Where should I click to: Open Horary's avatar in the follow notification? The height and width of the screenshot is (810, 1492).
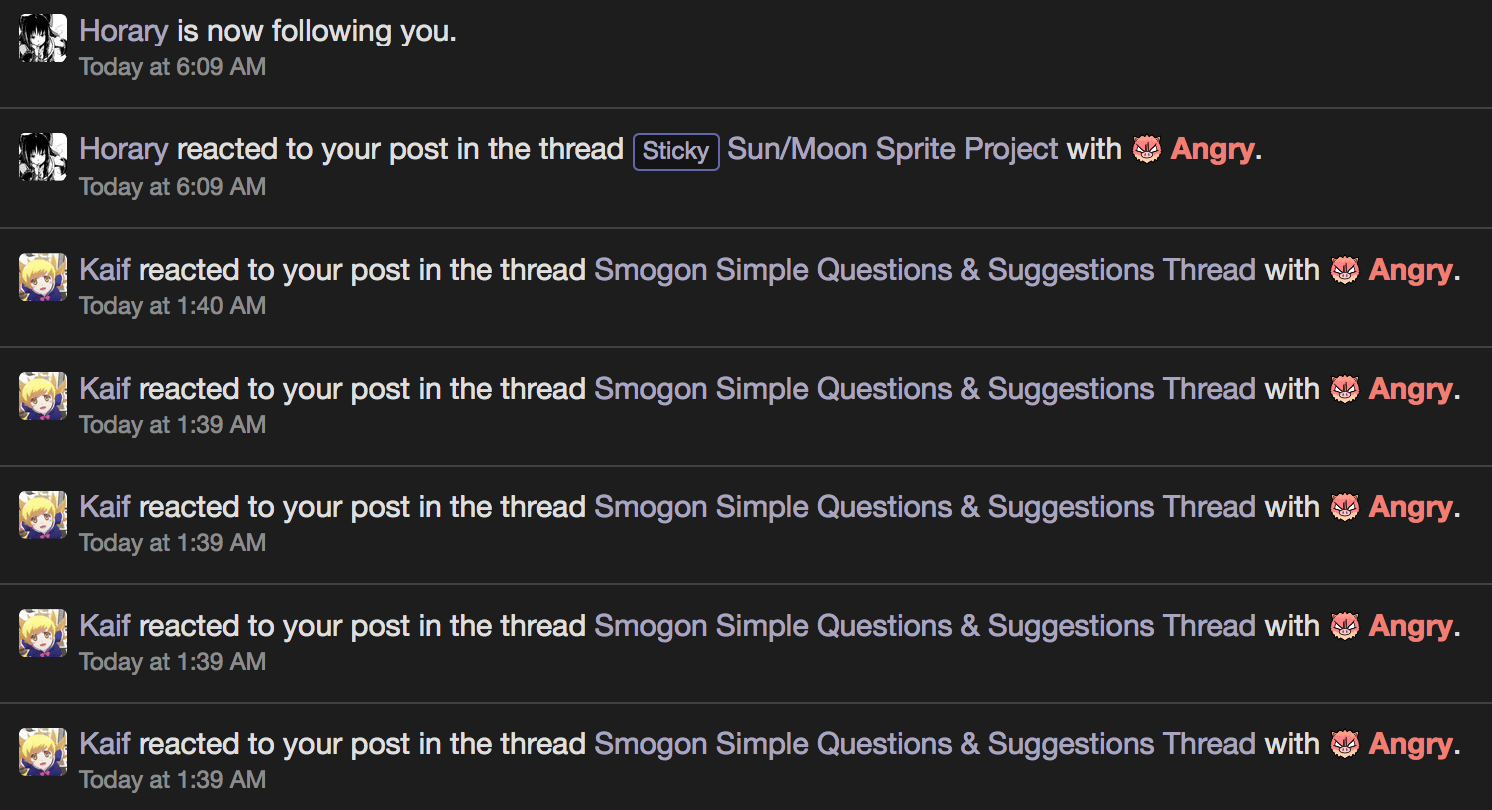click(x=43, y=38)
